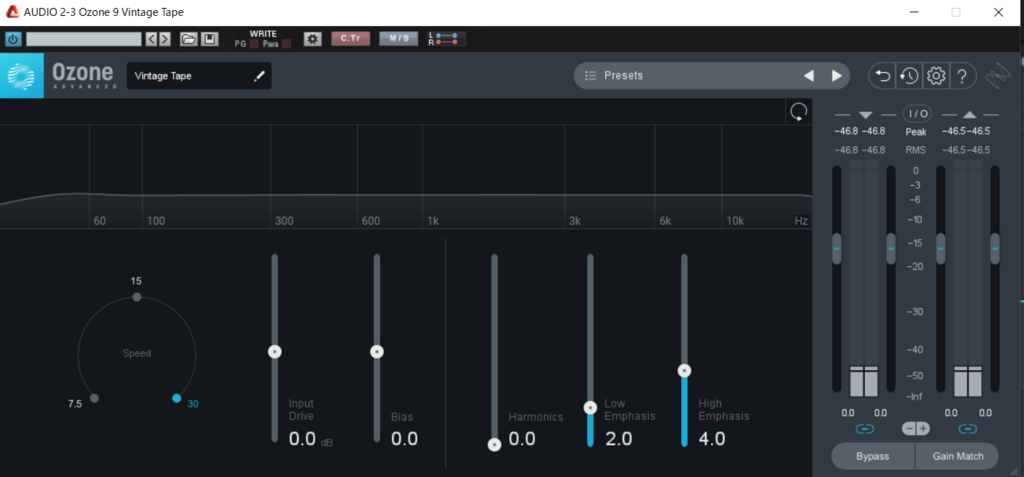The width and height of the screenshot is (1024, 477).
Task: Click the RMS meter label
Action: point(916,150)
